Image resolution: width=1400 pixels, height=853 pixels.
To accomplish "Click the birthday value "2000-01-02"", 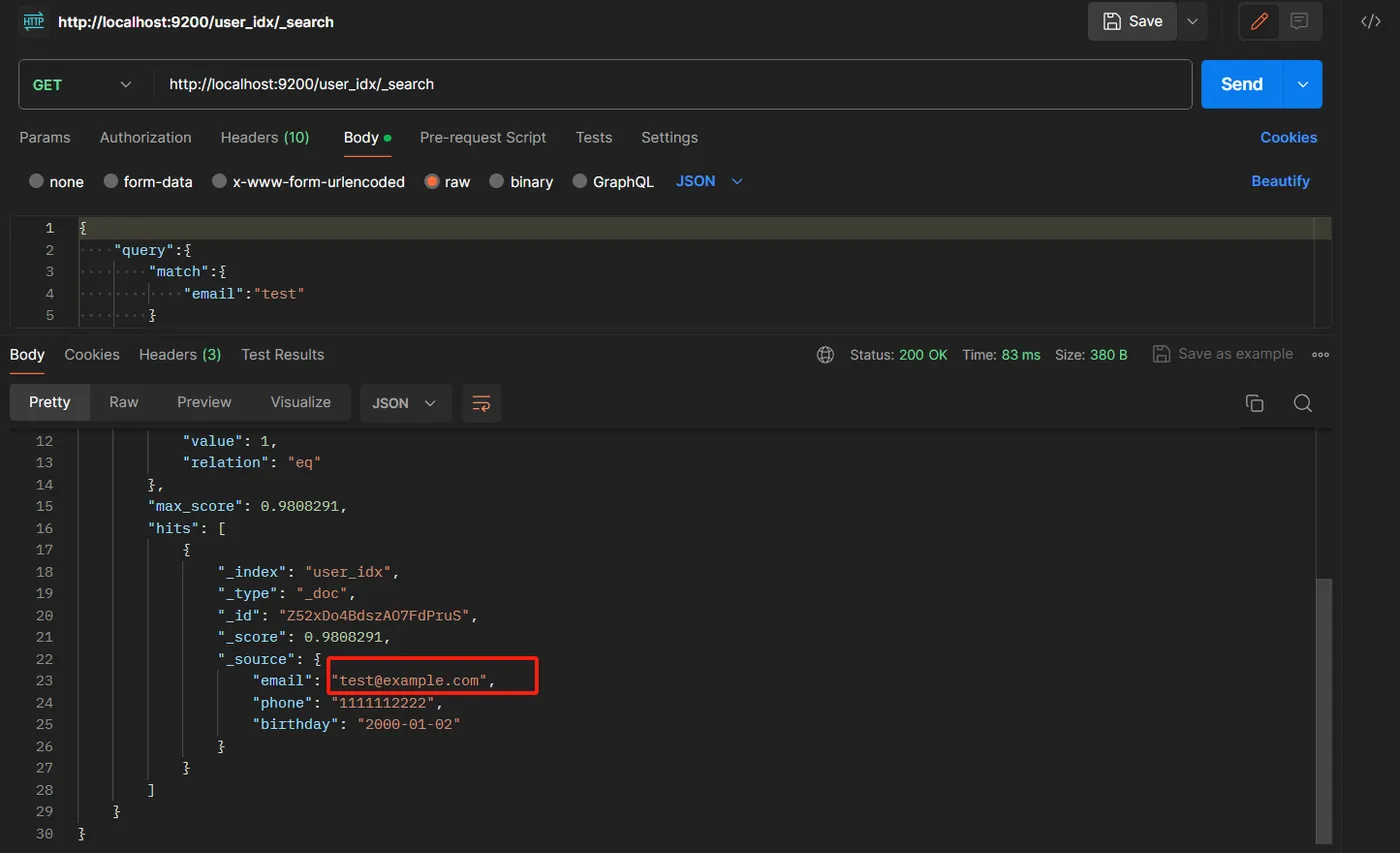I will (409, 724).
